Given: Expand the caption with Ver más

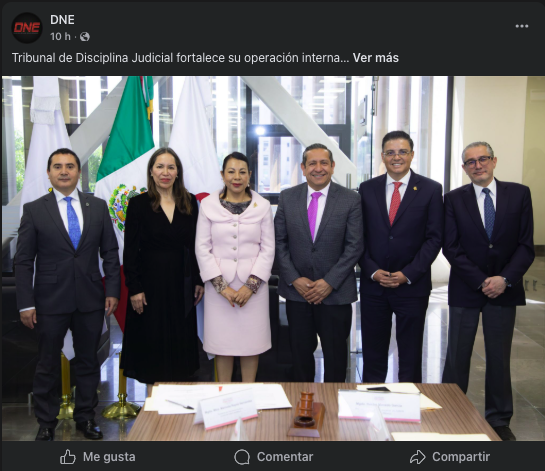Looking at the screenshot, I should [x=375, y=58].
